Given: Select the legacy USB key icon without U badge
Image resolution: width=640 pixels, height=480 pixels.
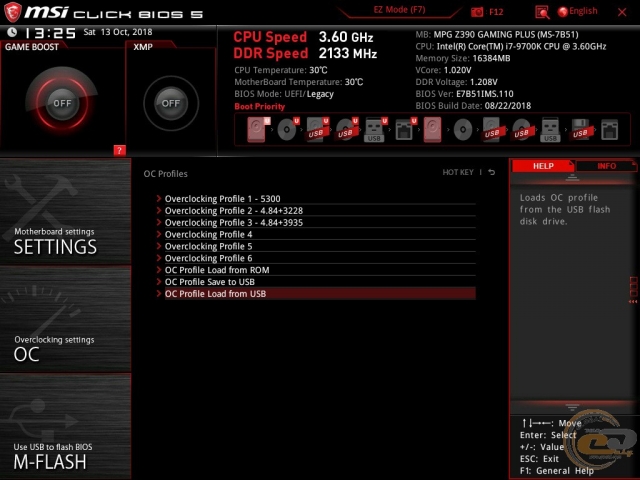Looking at the screenshot, I should (x=550, y=129).
